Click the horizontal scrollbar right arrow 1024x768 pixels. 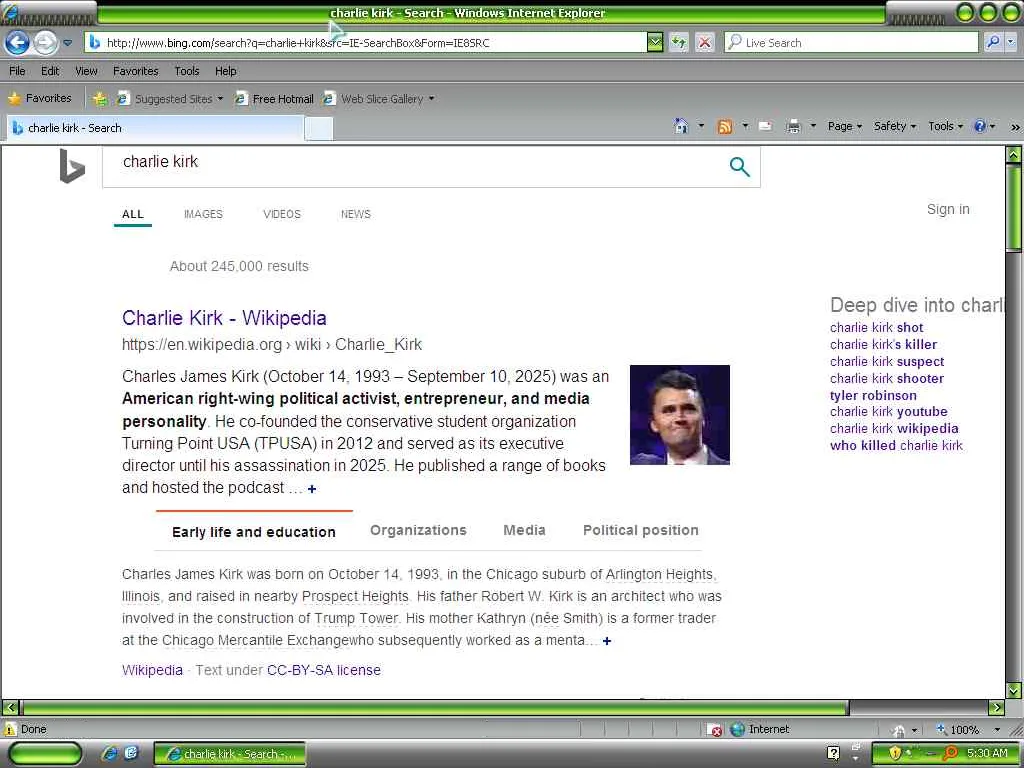tap(997, 707)
